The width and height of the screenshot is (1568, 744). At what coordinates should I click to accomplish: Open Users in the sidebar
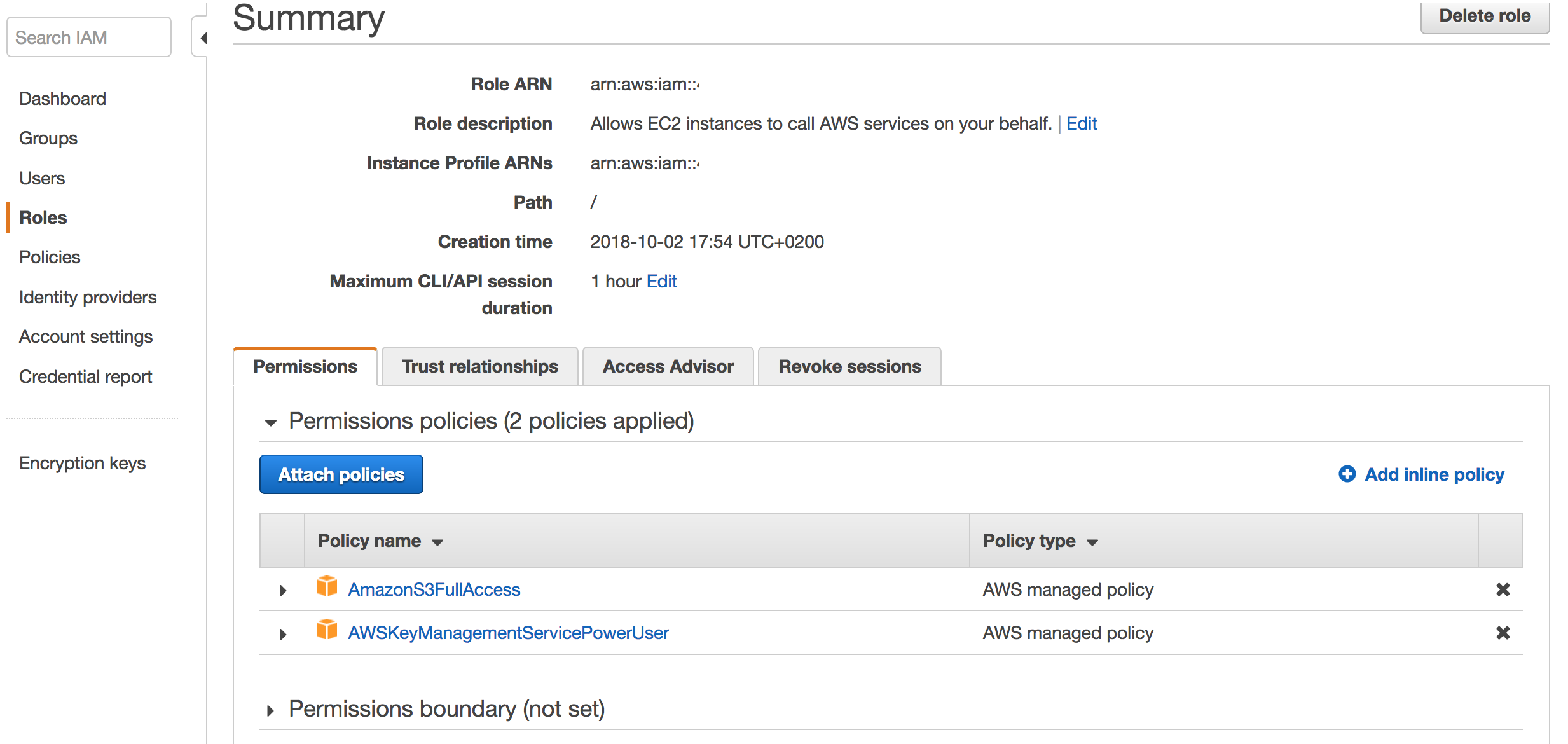(42, 178)
